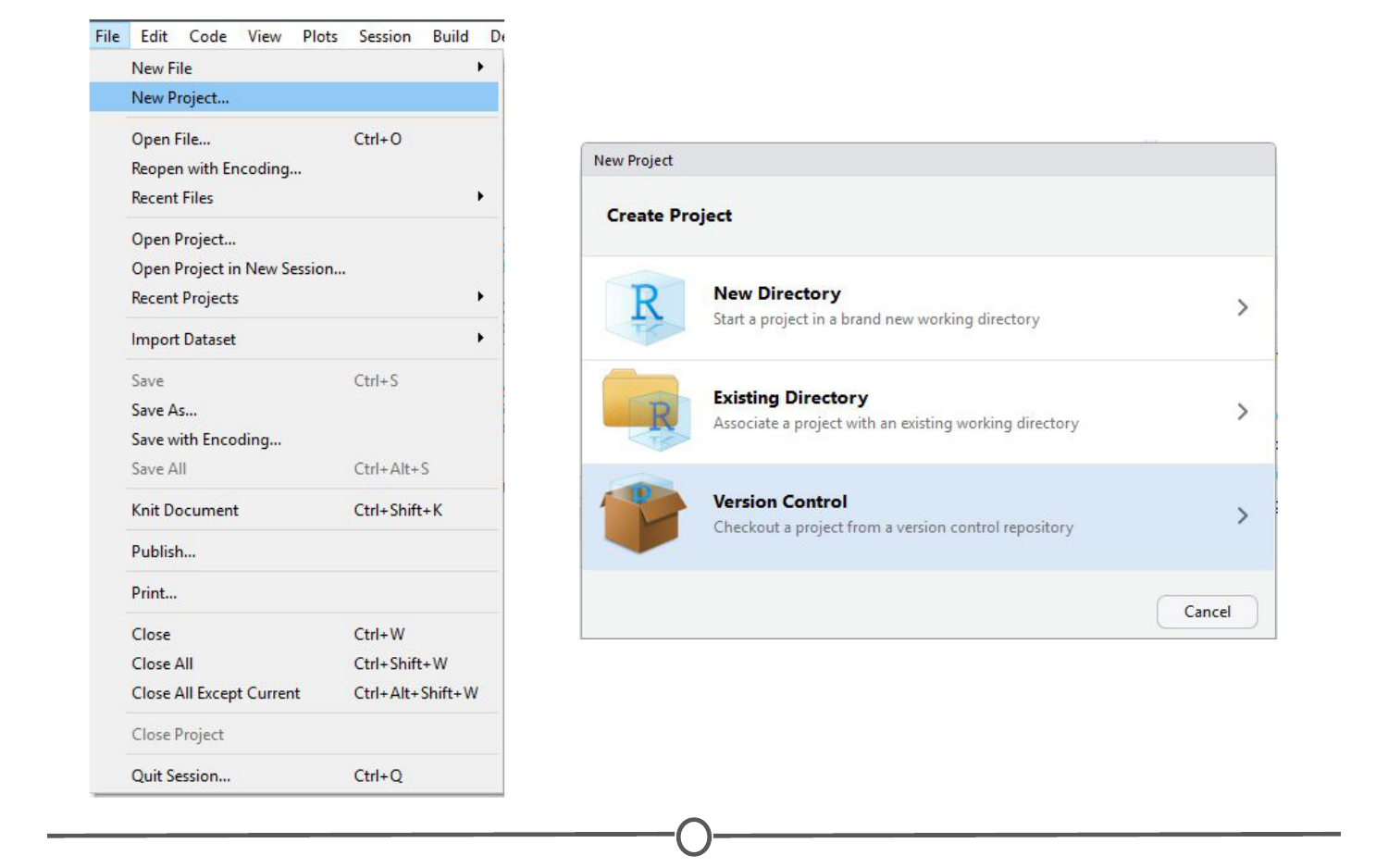Open the Edit menu
The height and width of the screenshot is (868, 1388).
[x=154, y=36]
